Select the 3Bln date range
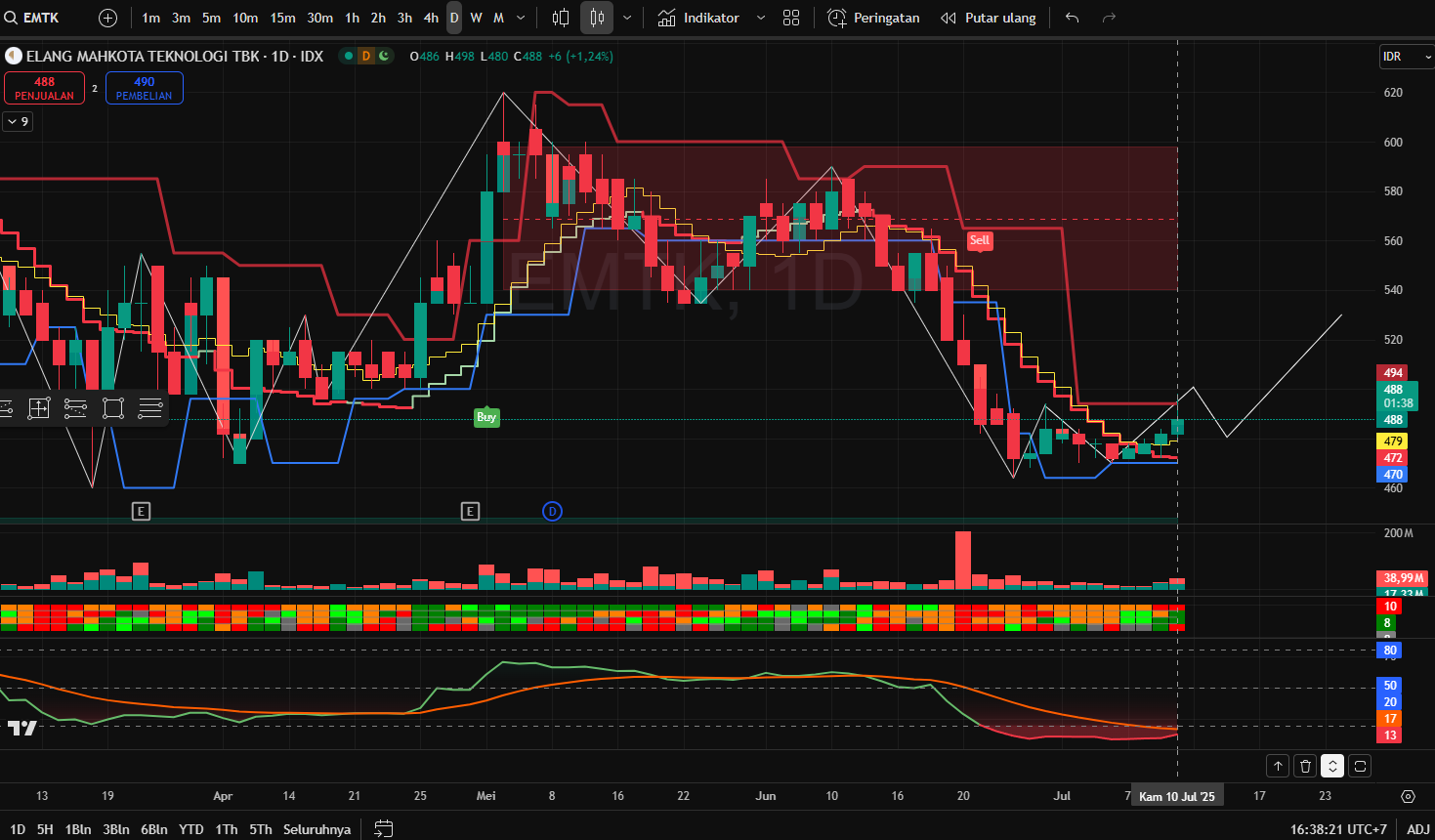This screenshot has width=1435, height=840. pyautogui.click(x=116, y=828)
